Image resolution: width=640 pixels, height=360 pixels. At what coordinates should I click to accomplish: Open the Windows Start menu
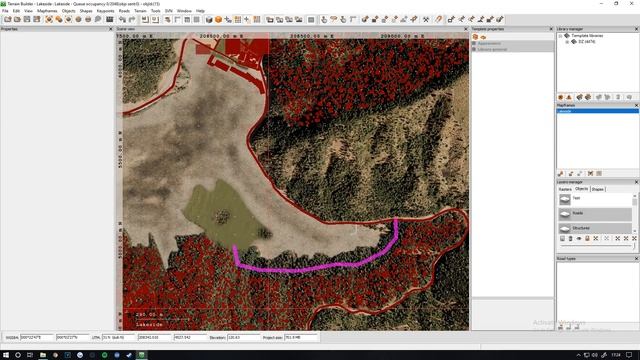click(6, 355)
